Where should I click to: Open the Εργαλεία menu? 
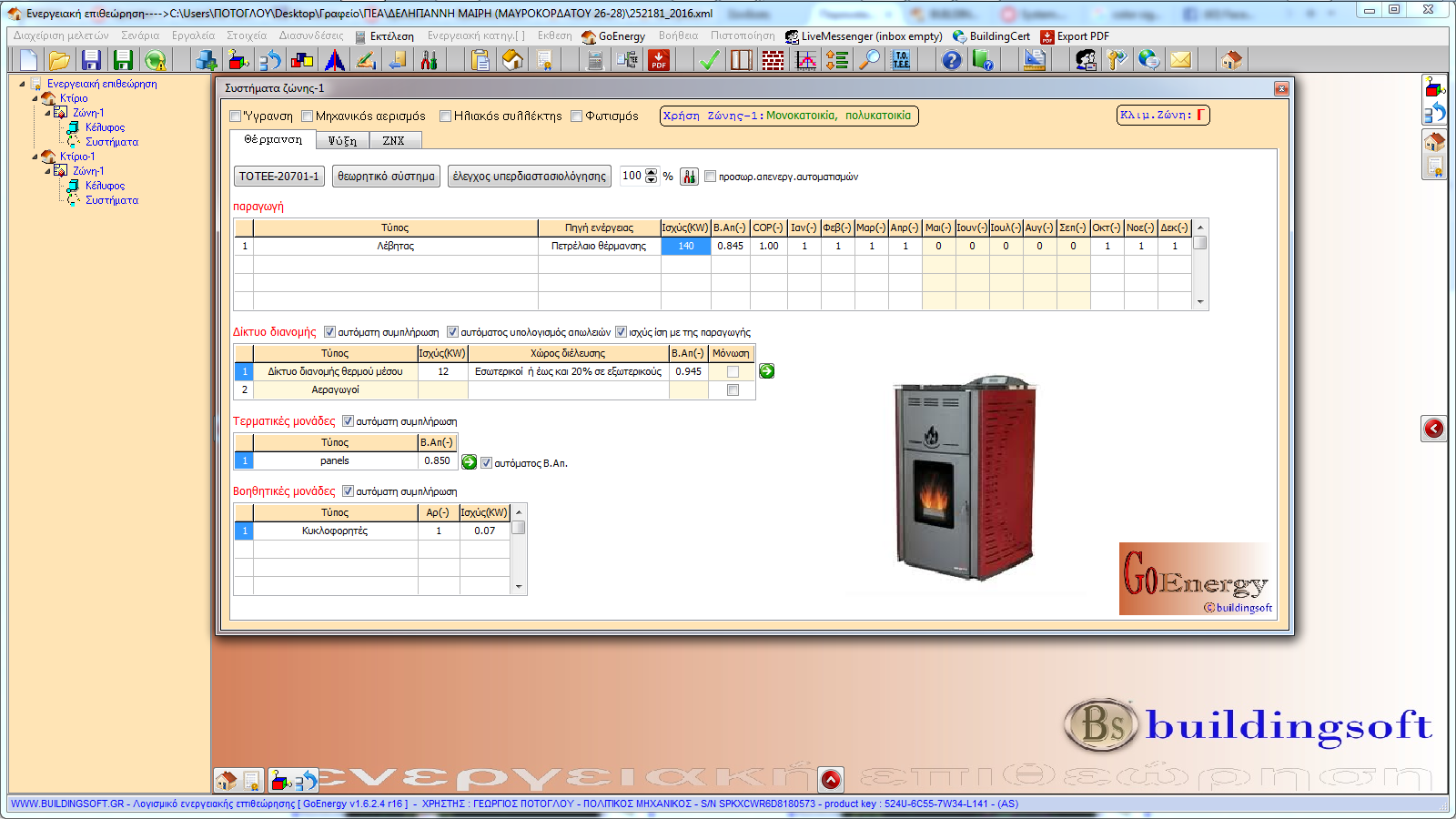pos(193,36)
